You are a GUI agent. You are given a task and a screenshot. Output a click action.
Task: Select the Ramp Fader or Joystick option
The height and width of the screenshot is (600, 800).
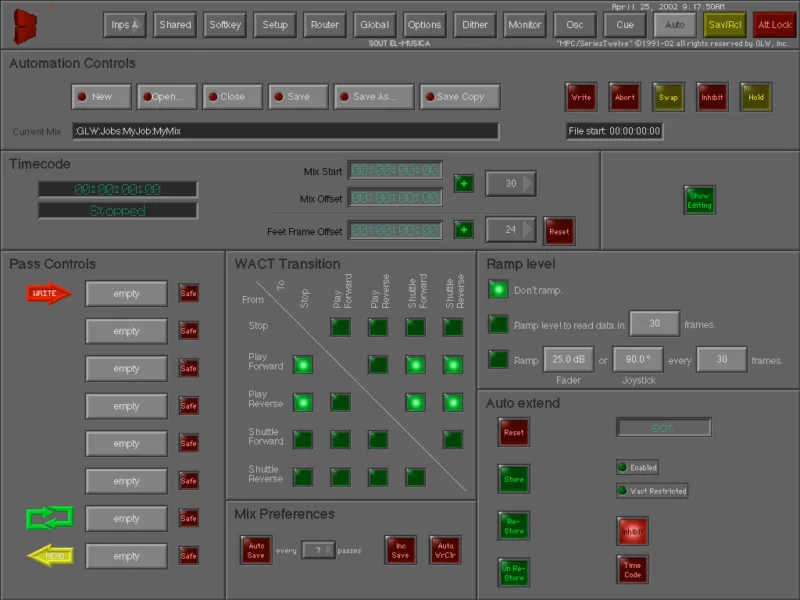pyautogui.click(x=498, y=360)
